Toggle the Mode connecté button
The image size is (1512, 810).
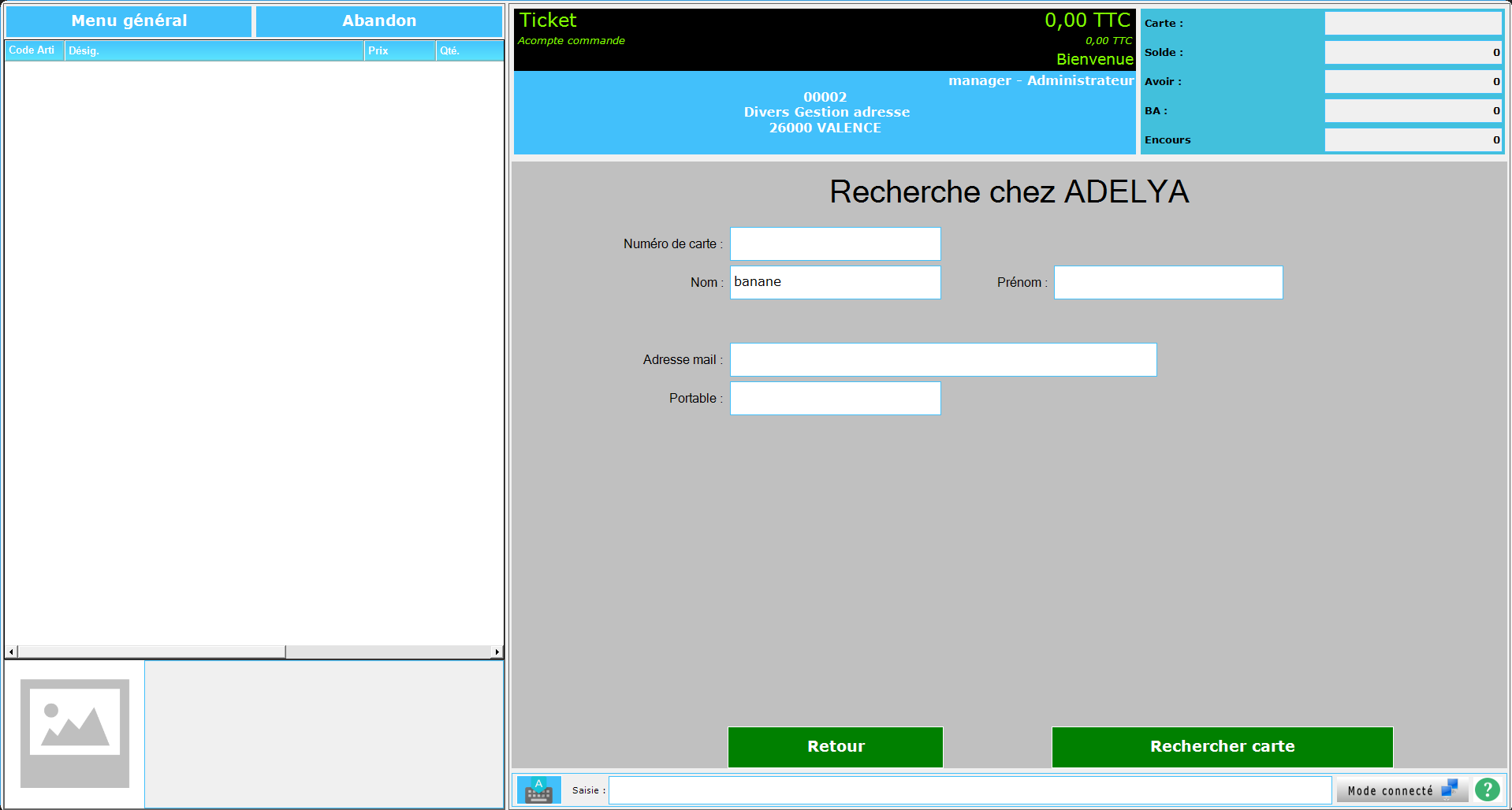(1402, 790)
